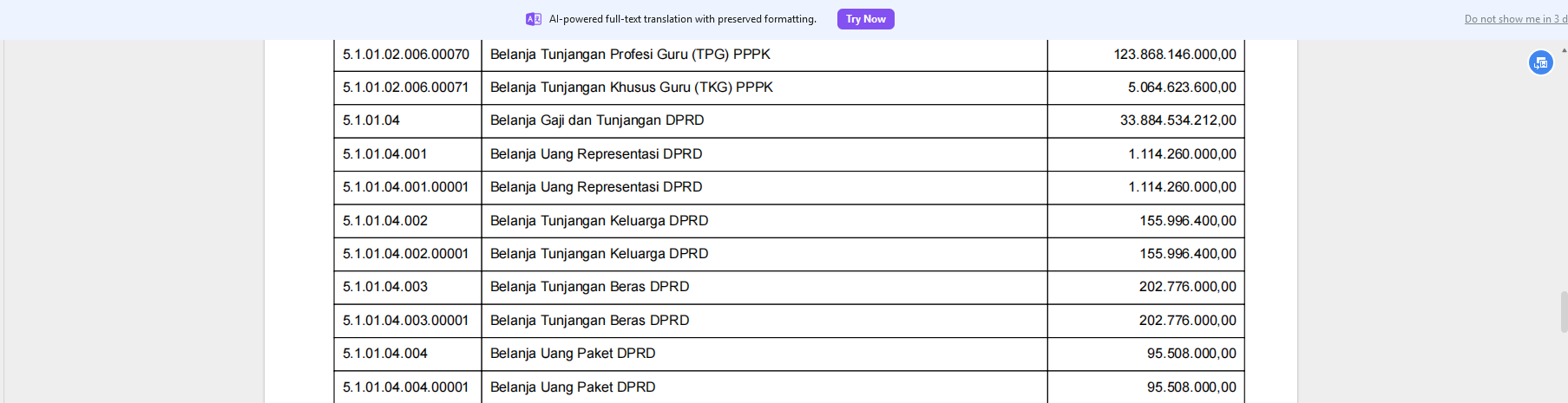Click account code 5.1.01.04.002
1568x403 pixels.
pyautogui.click(x=384, y=221)
